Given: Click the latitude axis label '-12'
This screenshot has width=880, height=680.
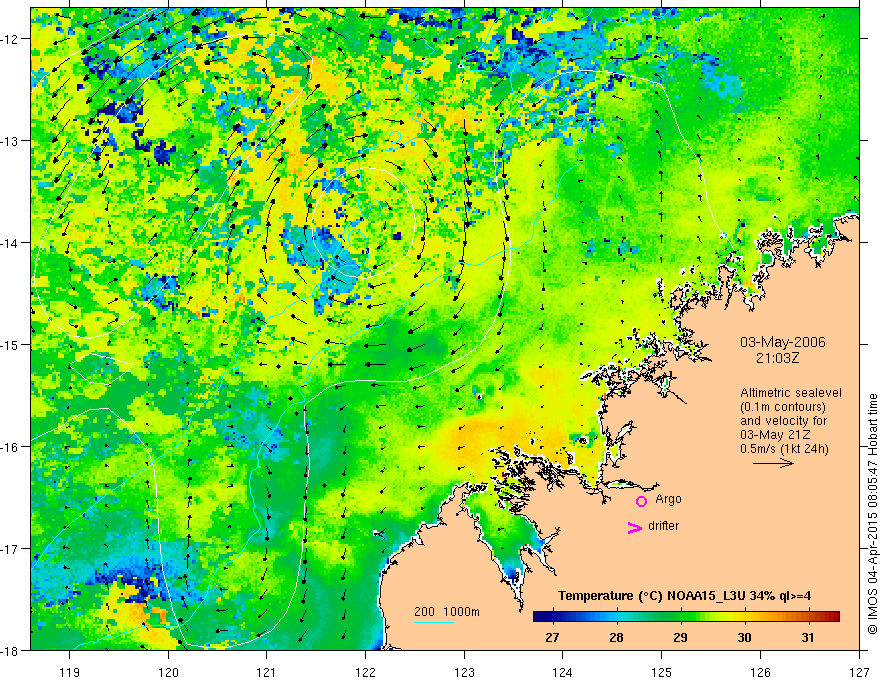Looking at the screenshot, I should click(11, 39).
